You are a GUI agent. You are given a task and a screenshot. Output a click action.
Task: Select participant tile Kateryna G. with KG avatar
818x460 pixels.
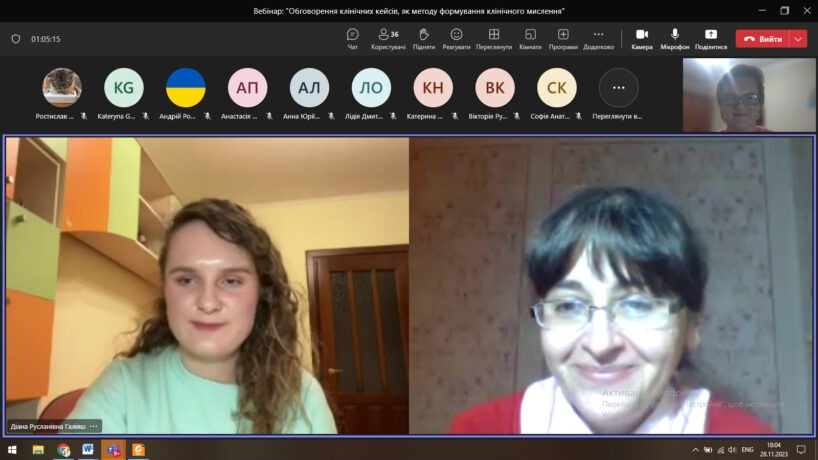(x=124, y=88)
